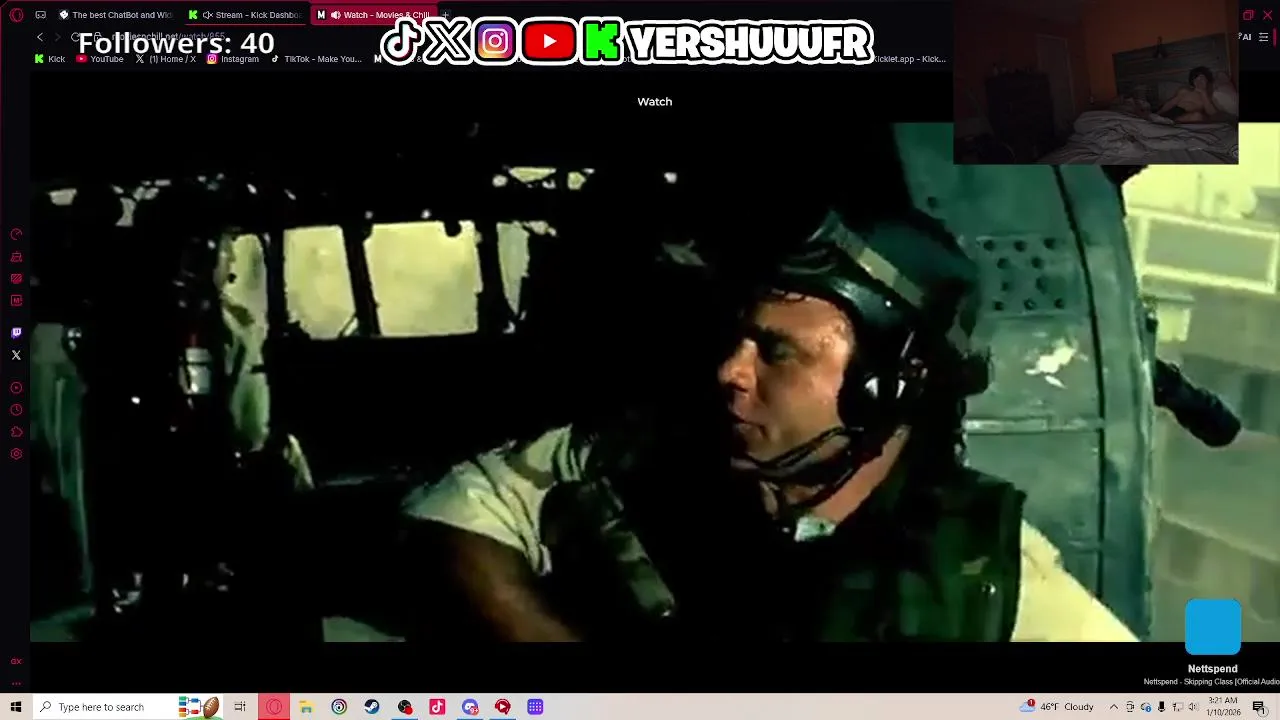This screenshot has width=1280, height=720.
Task: Open the Opera sidebar three-dots menu
Action: coord(16,683)
